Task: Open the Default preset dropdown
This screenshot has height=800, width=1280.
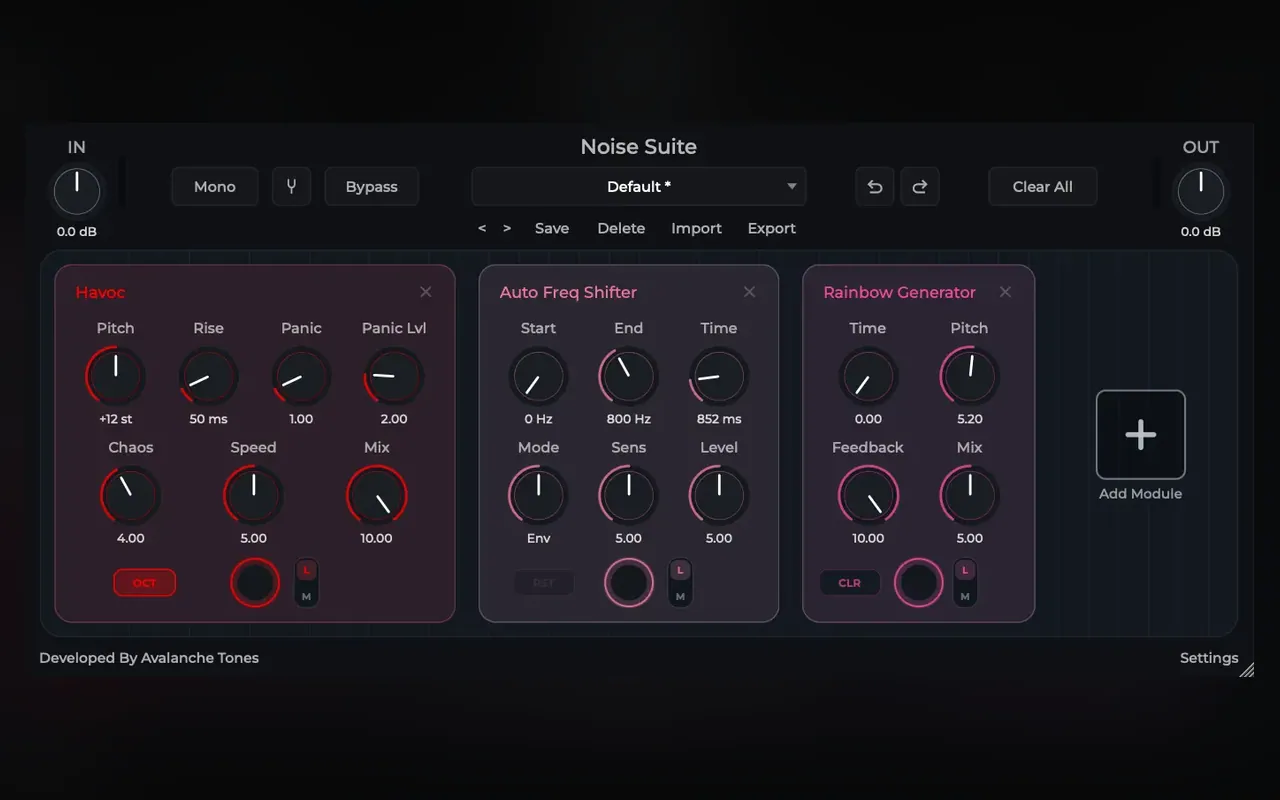Action: [639, 186]
